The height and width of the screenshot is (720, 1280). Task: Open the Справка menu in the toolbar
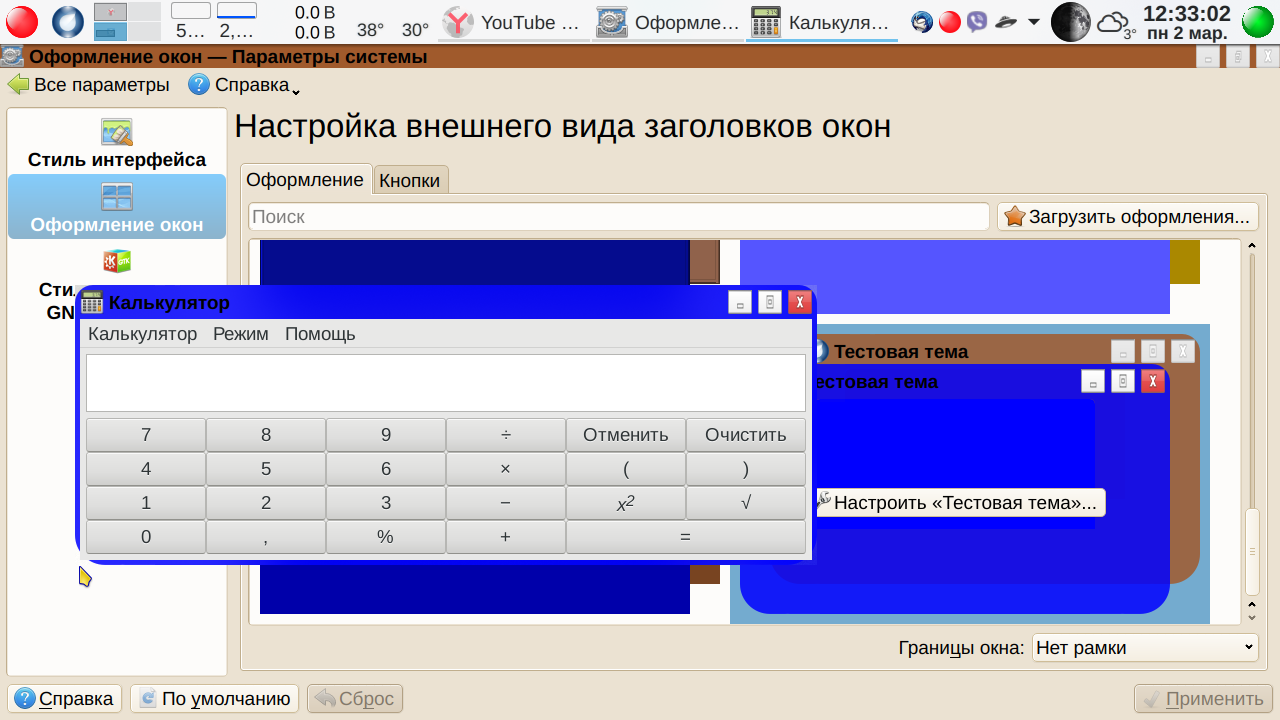(x=245, y=85)
